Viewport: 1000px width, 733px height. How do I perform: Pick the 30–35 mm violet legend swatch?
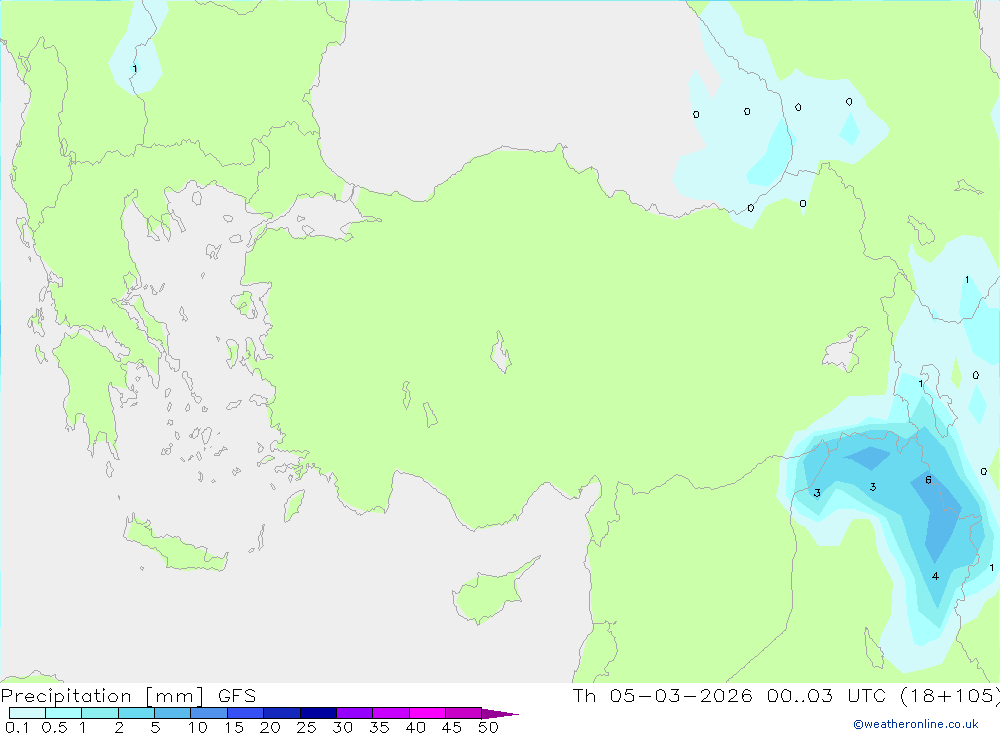tap(355, 713)
